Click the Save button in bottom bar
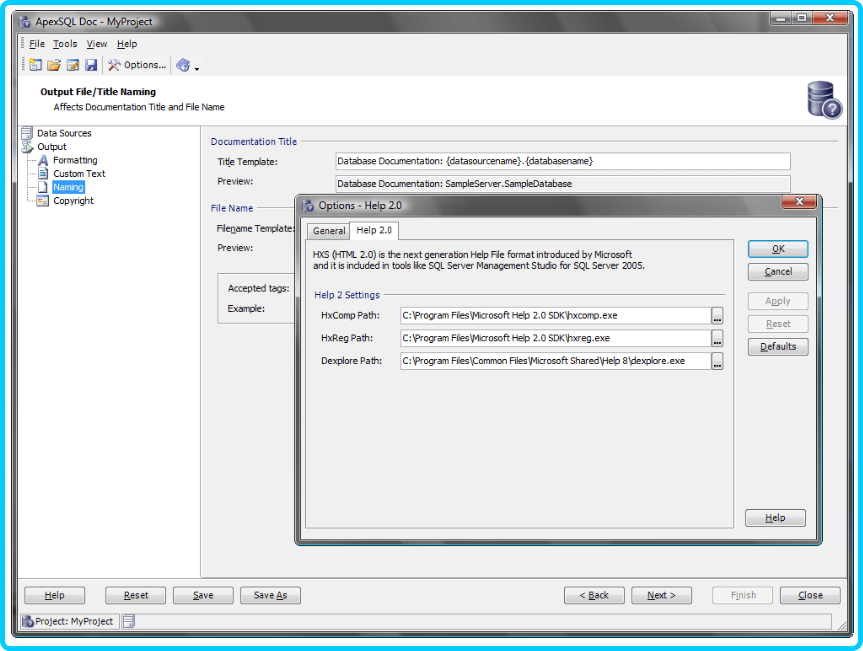Viewport: 863px width, 651px height. click(x=203, y=595)
